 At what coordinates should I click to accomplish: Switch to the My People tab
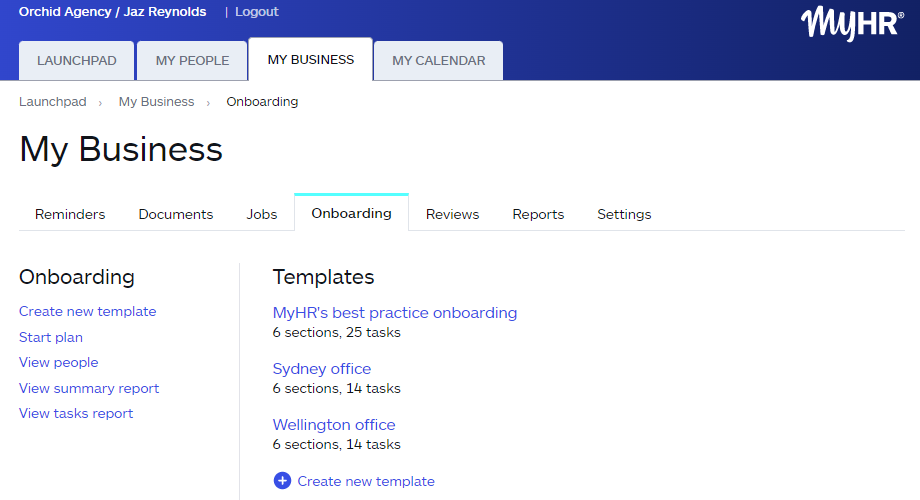192,61
